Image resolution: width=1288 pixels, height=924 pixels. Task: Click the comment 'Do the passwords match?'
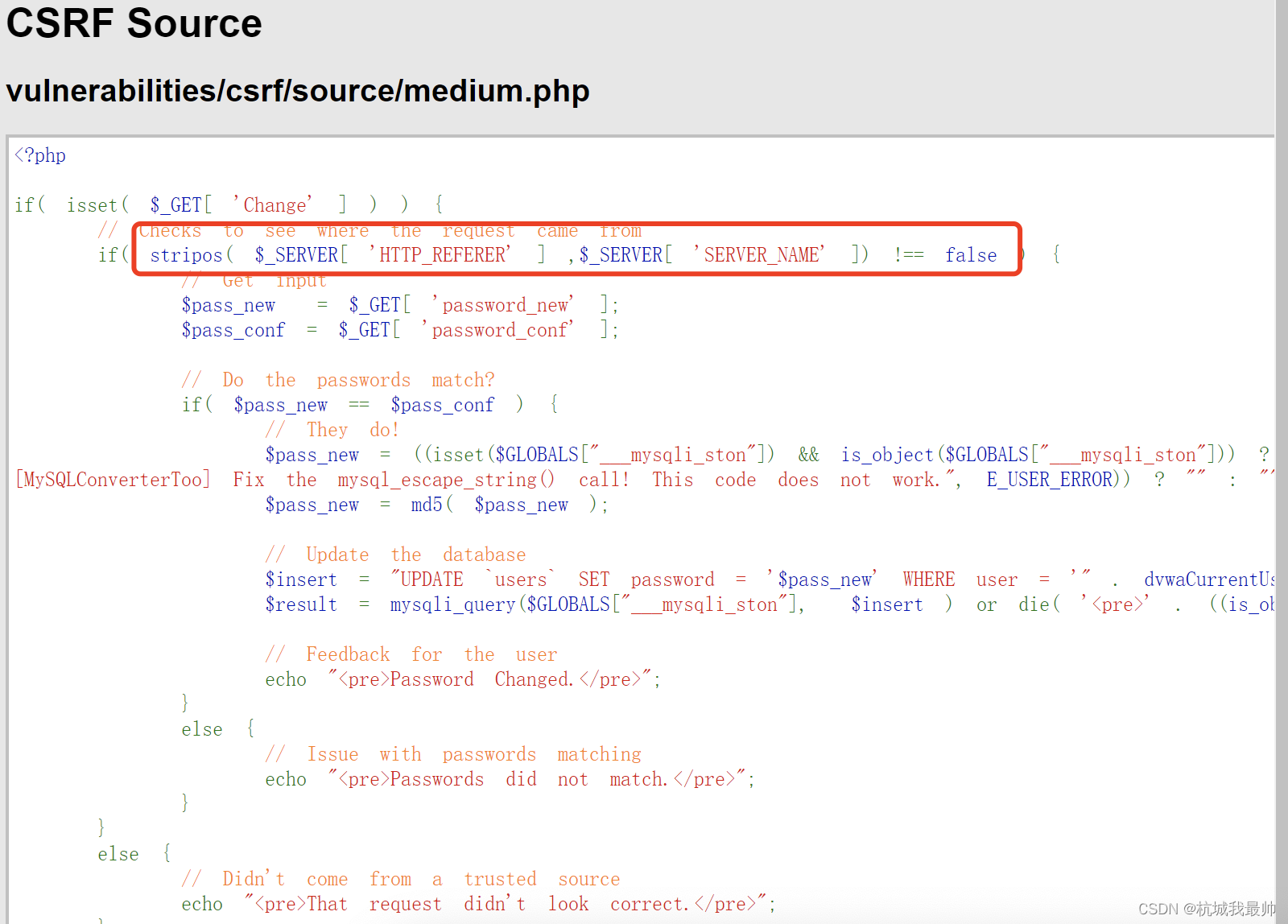click(338, 380)
